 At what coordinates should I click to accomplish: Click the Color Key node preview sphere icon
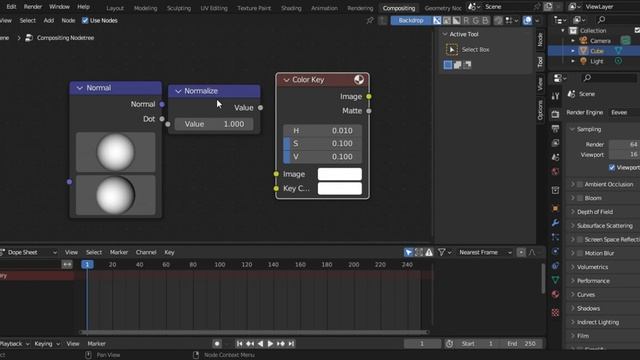pos(359,80)
